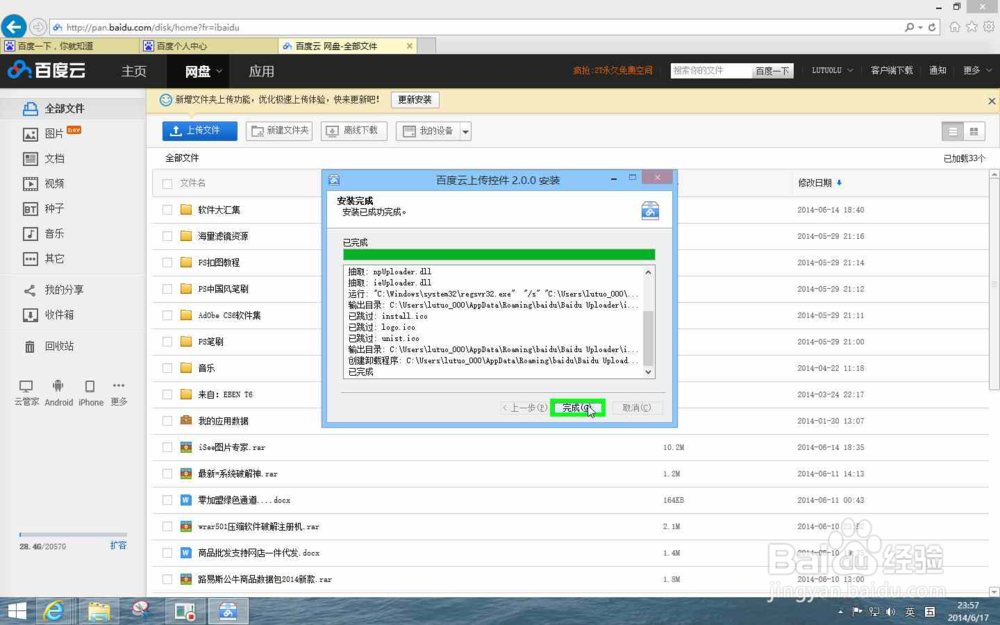The width and height of the screenshot is (1000, 625).
Task: Switch to 百度个人中心 browser tab
Action: [209, 46]
